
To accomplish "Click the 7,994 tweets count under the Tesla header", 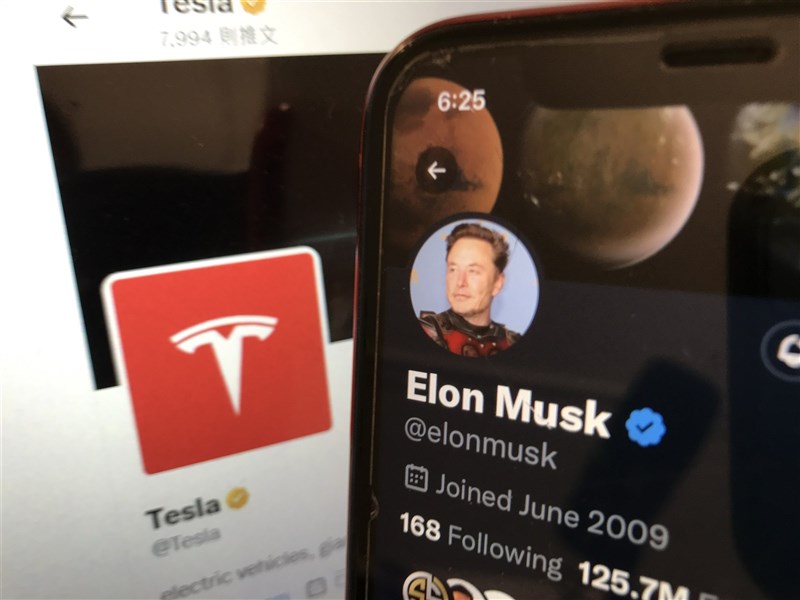I will pyautogui.click(x=219, y=36).
